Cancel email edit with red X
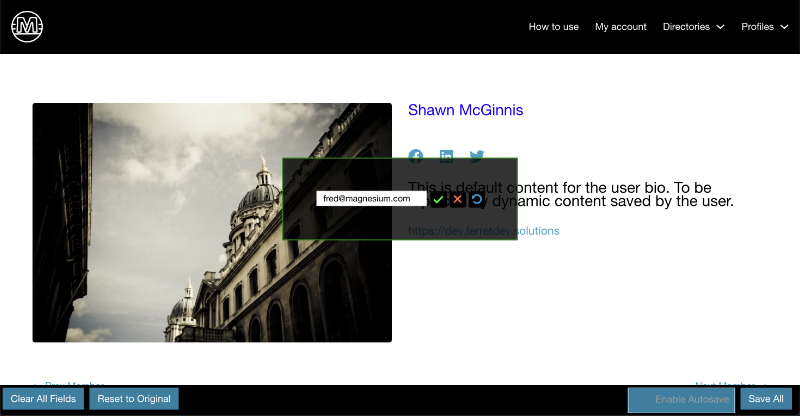Image resolution: width=800 pixels, height=416 pixels. tap(457, 199)
